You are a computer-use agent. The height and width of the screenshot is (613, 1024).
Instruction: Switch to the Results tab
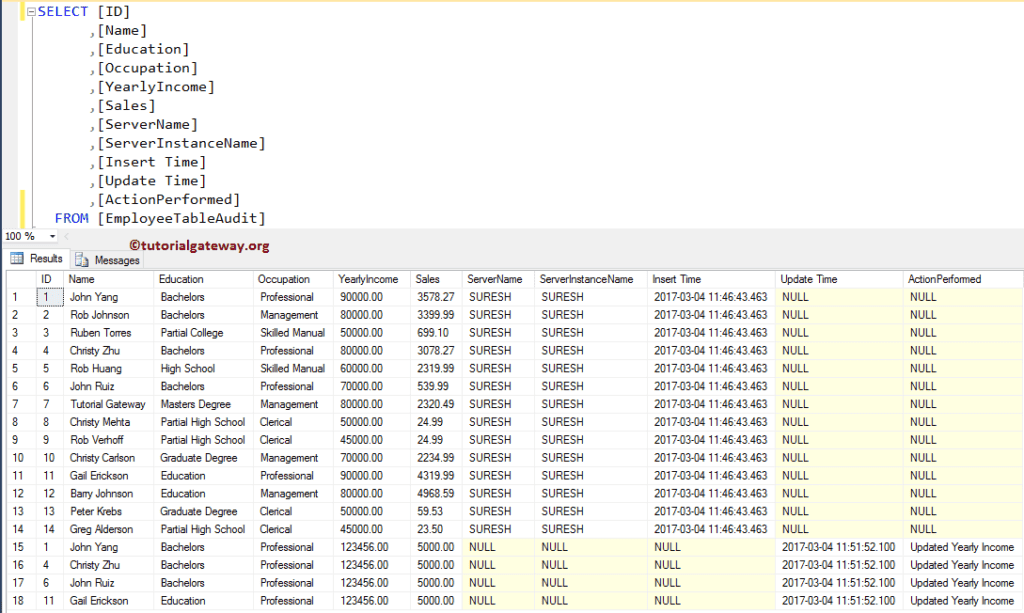(38, 258)
